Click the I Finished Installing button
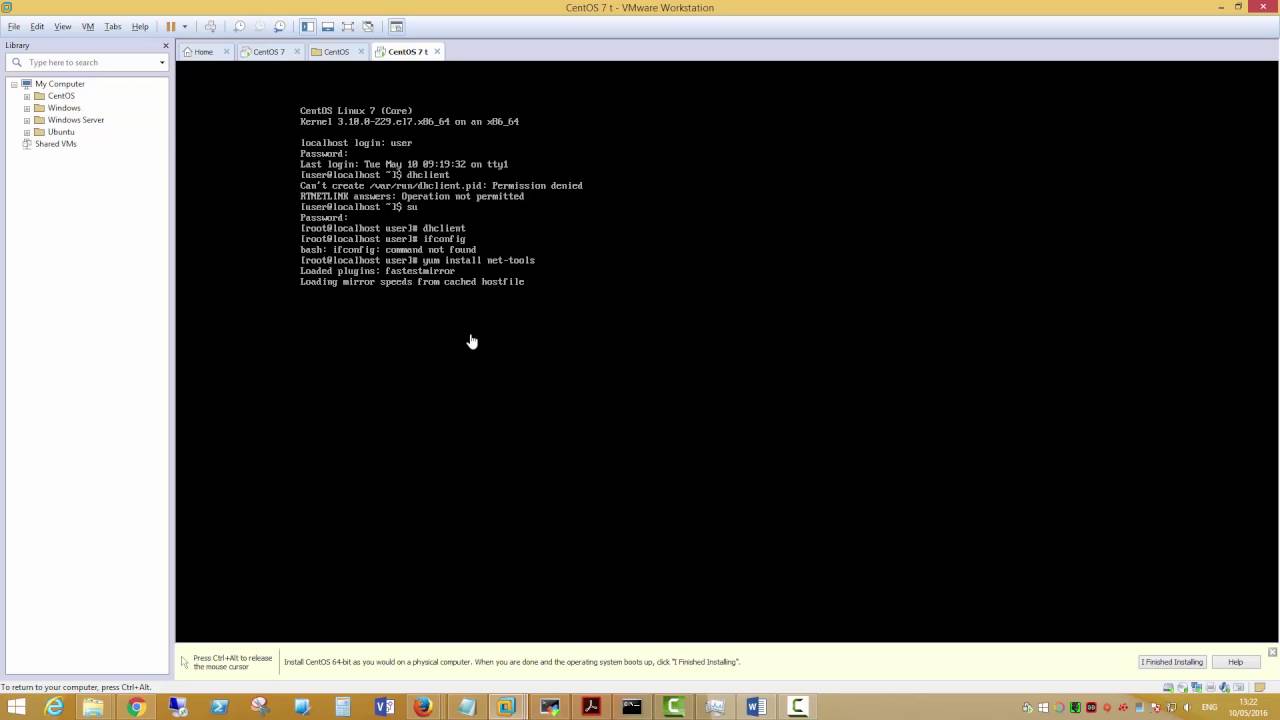Screen dimensions: 1280x720 click(x=1173, y=662)
